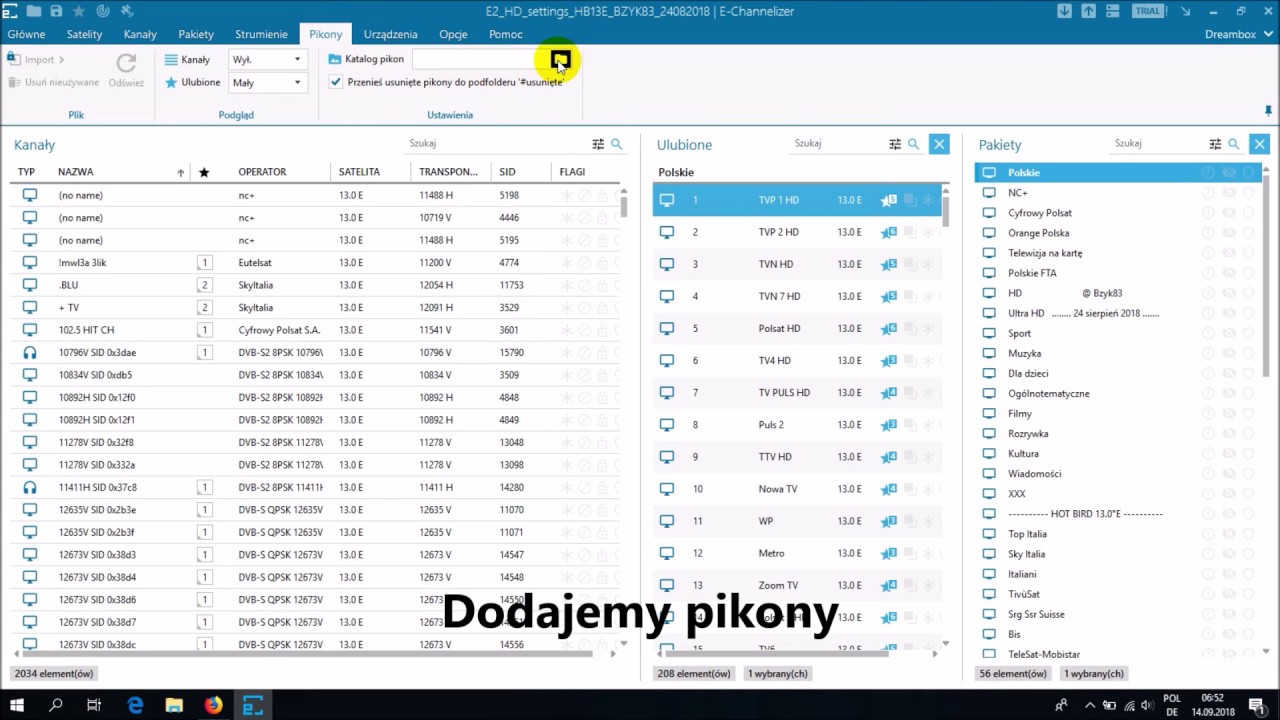Sort channels by SATELITA column

pos(359,172)
